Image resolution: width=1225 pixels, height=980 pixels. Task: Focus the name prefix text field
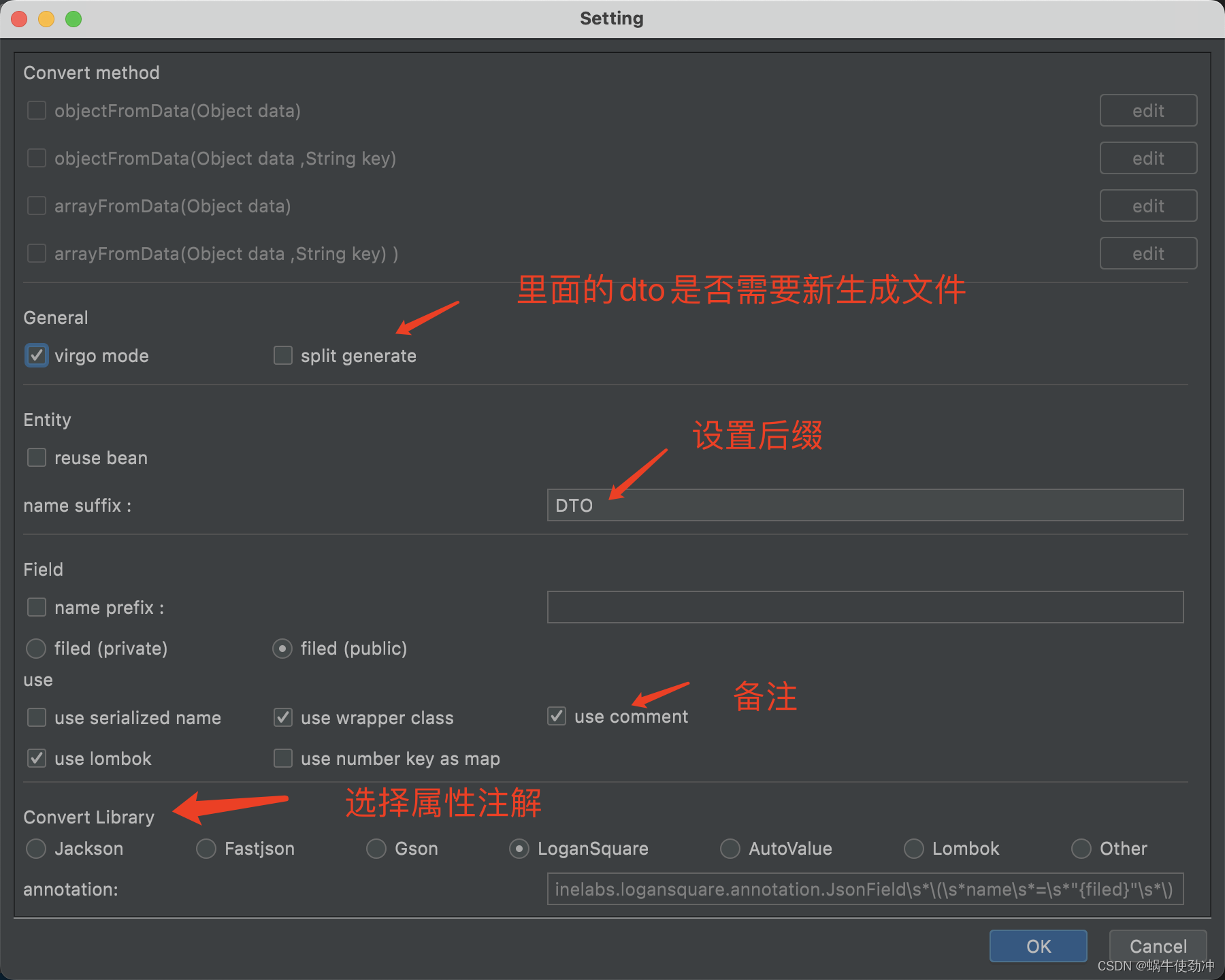coord(864,607)
